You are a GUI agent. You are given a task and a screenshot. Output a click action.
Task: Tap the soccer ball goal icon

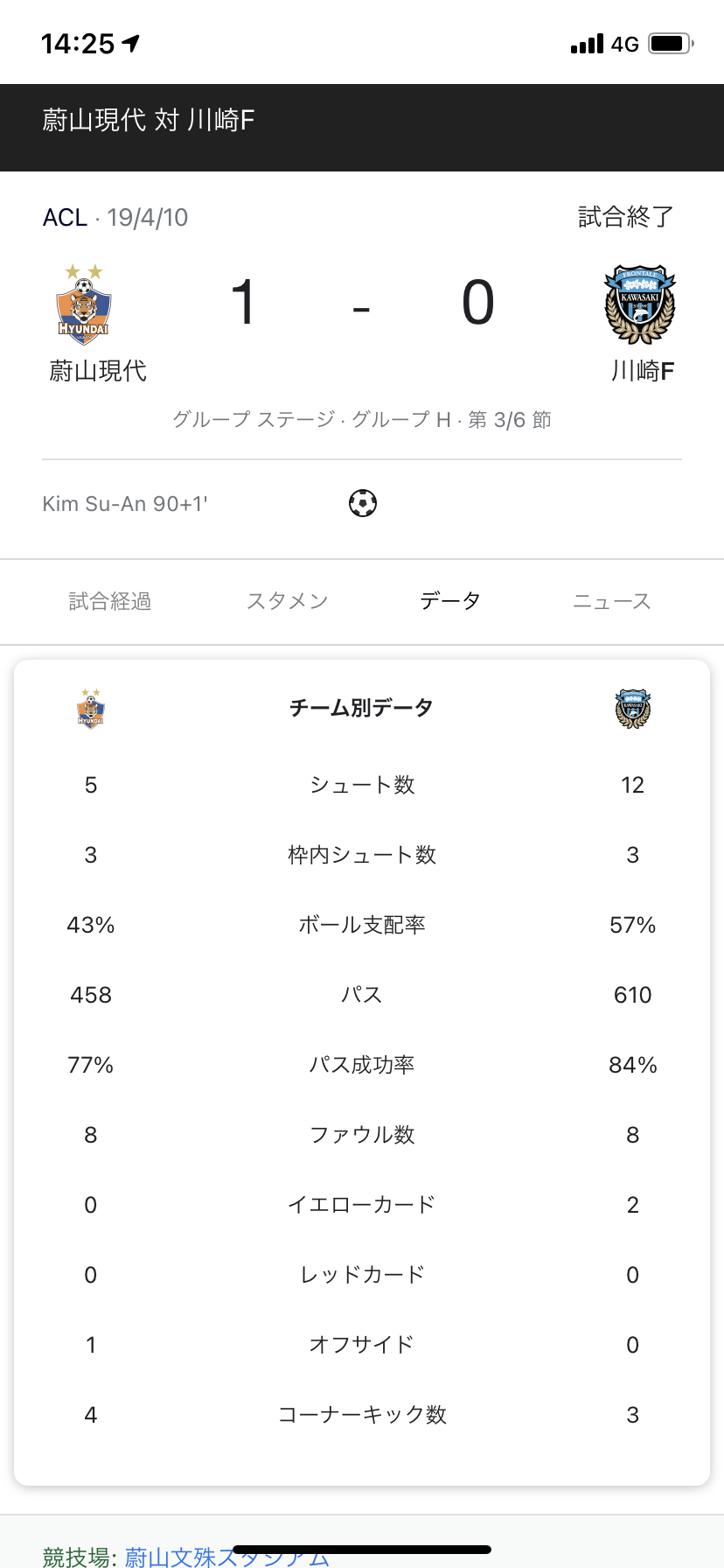click(362, 503)
